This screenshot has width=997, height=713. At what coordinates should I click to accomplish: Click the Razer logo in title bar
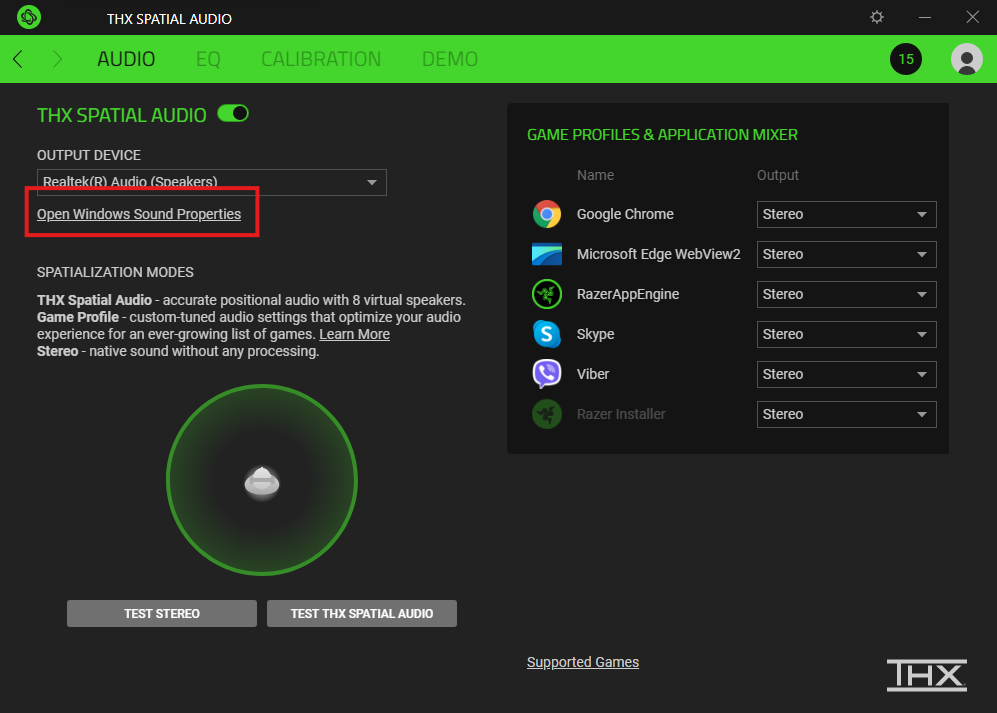(29, 17)
